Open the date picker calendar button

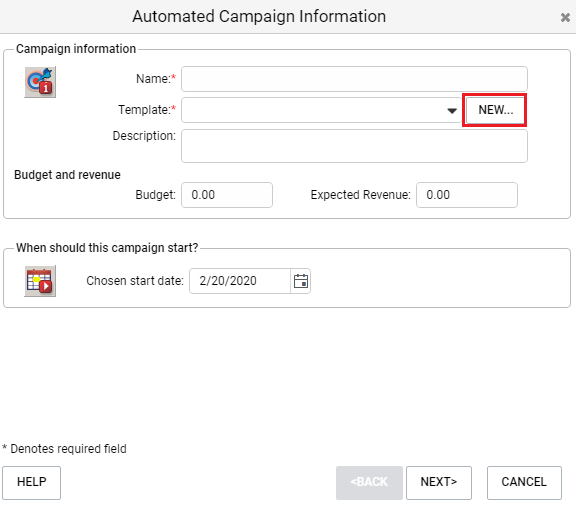pos(300,281)
